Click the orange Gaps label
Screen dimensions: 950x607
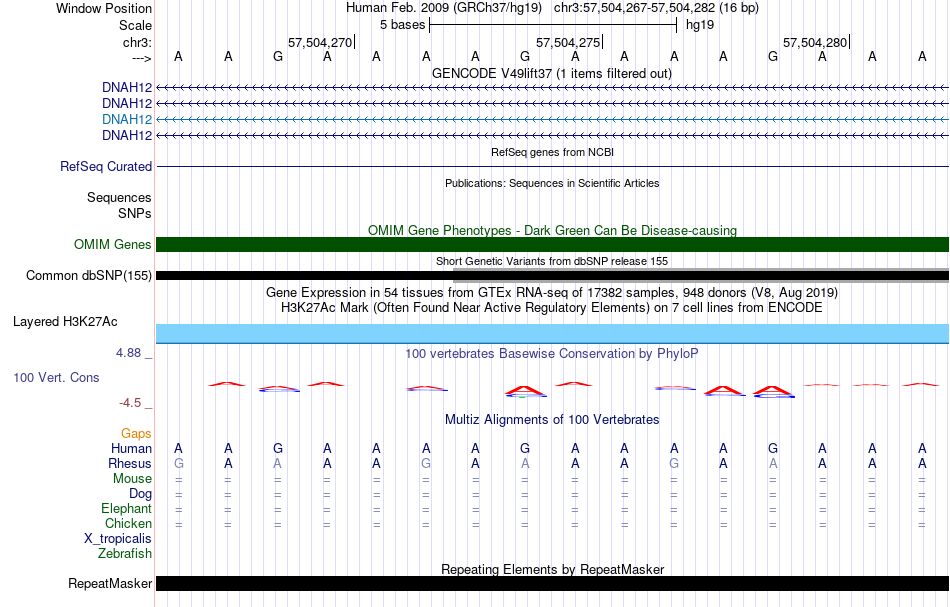click(x=136, y=433)
